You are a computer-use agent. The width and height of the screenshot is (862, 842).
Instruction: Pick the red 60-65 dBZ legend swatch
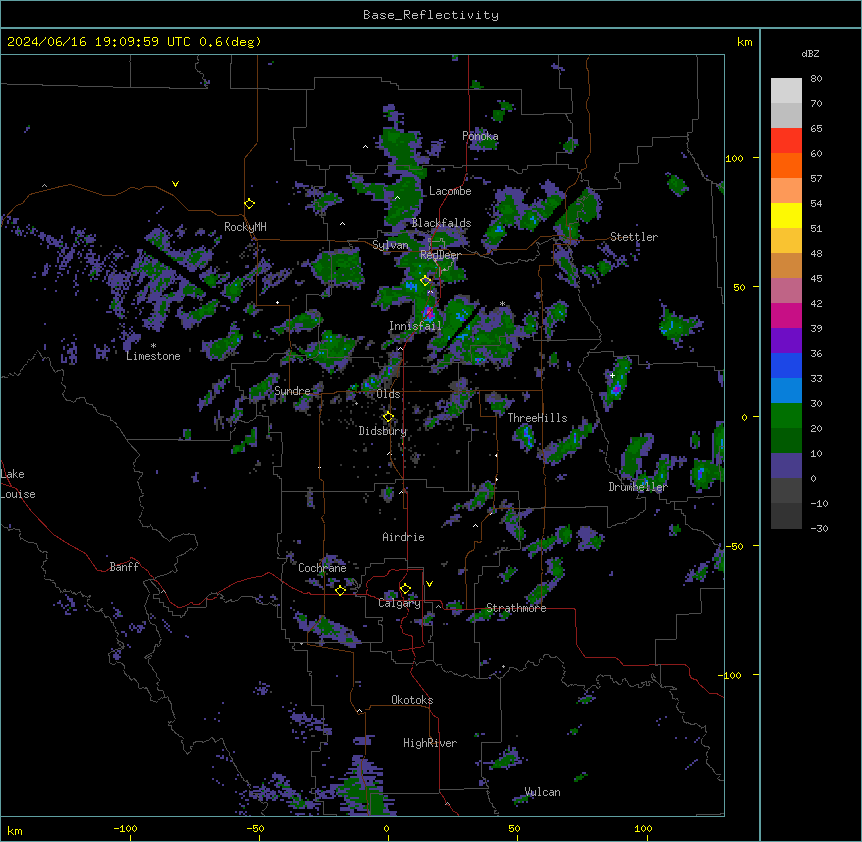click(x=786, y=141)
